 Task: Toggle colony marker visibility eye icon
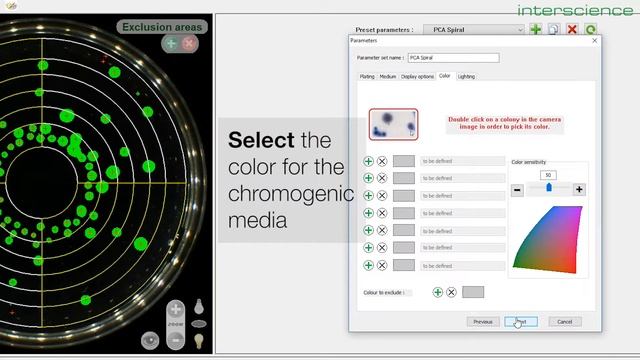[x=150, y=340]
